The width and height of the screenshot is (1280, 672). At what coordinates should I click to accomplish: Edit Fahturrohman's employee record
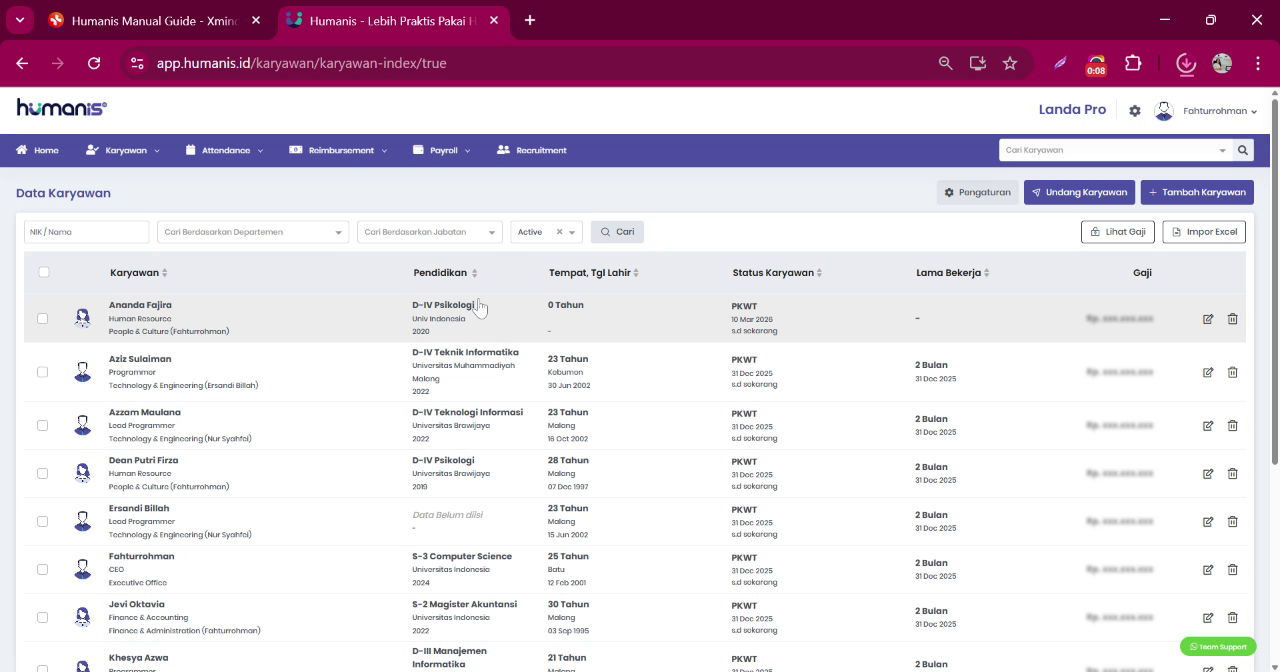[x=1208, y=569]
